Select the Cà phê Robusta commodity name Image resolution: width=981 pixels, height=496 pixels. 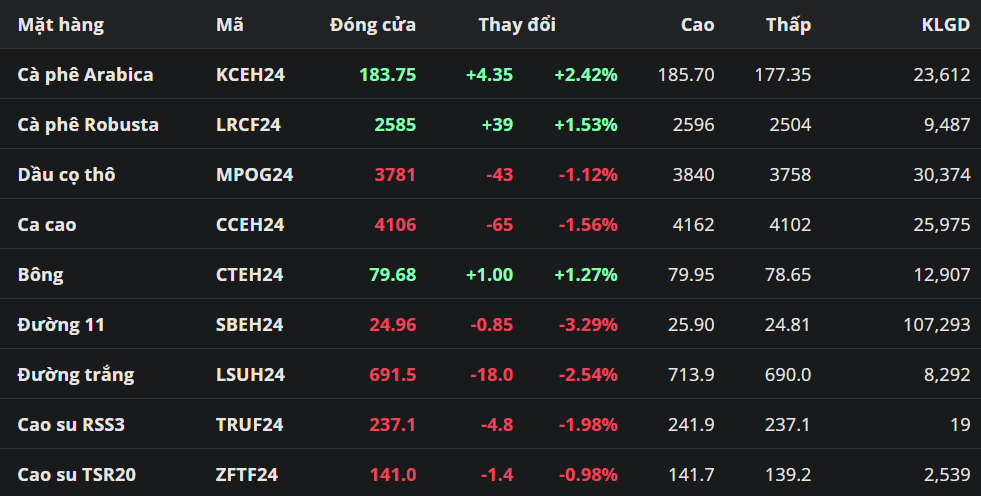pos(88,125)
